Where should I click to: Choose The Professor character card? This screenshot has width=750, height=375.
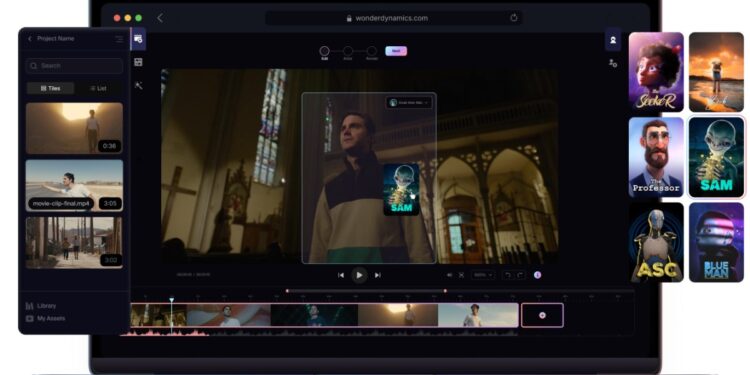click(656, 157)
